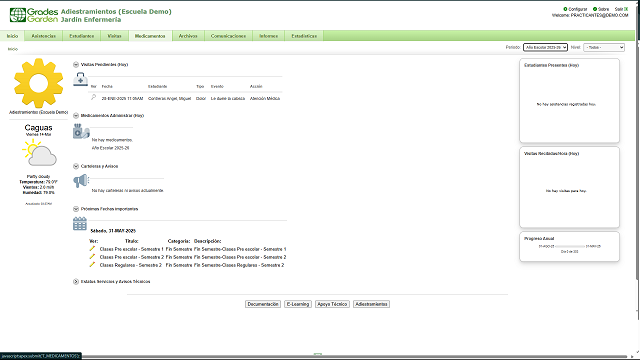Click the visit date cell at 11:08AM
Image resolution: width=640 pixels, height=360 pixels.
coord(122,98)
